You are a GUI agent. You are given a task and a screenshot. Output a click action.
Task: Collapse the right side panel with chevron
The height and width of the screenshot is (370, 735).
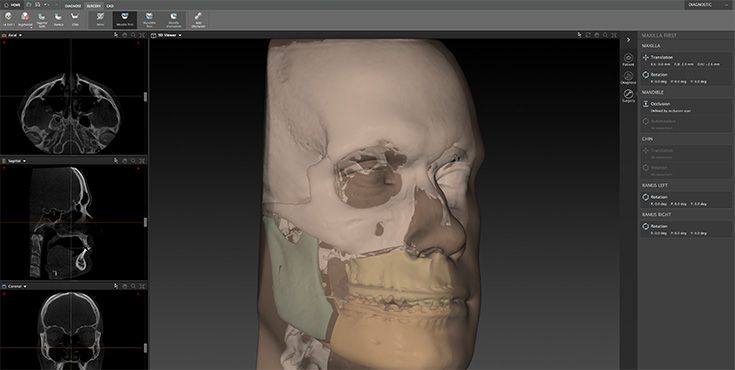point(629,40)
